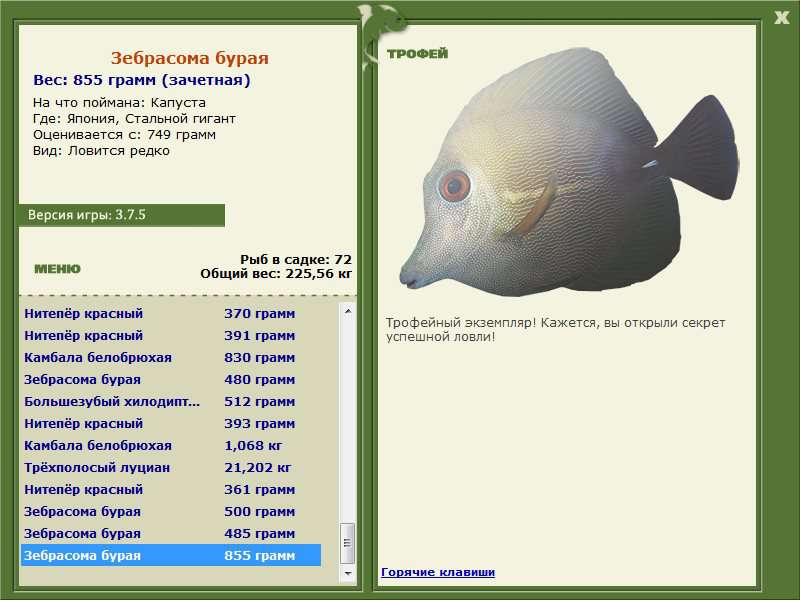Click the catch list scroll up arrow
800x600 pixels.
click(348, 311)
